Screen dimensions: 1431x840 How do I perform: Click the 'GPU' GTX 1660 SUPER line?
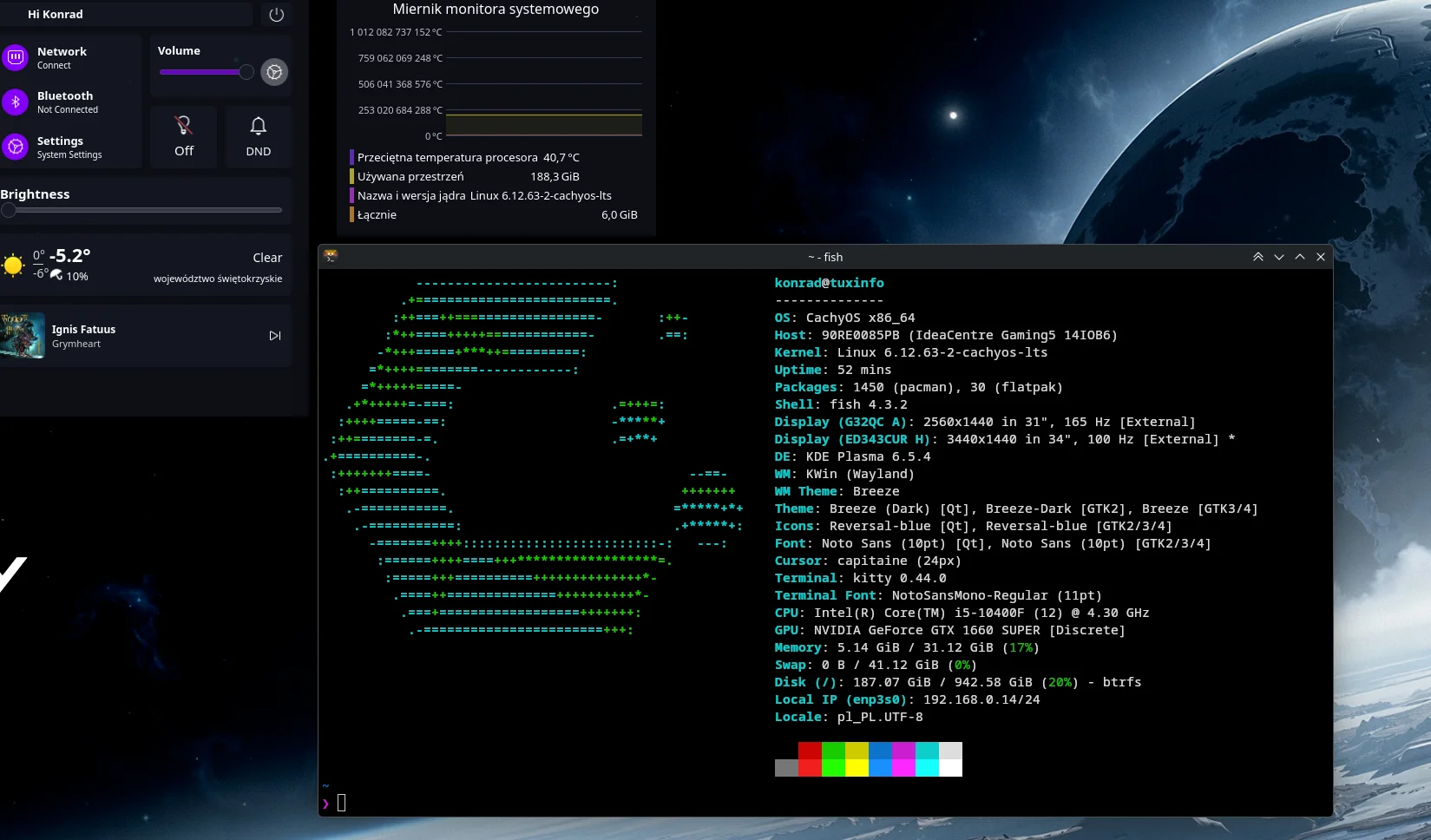pos(949,630)
